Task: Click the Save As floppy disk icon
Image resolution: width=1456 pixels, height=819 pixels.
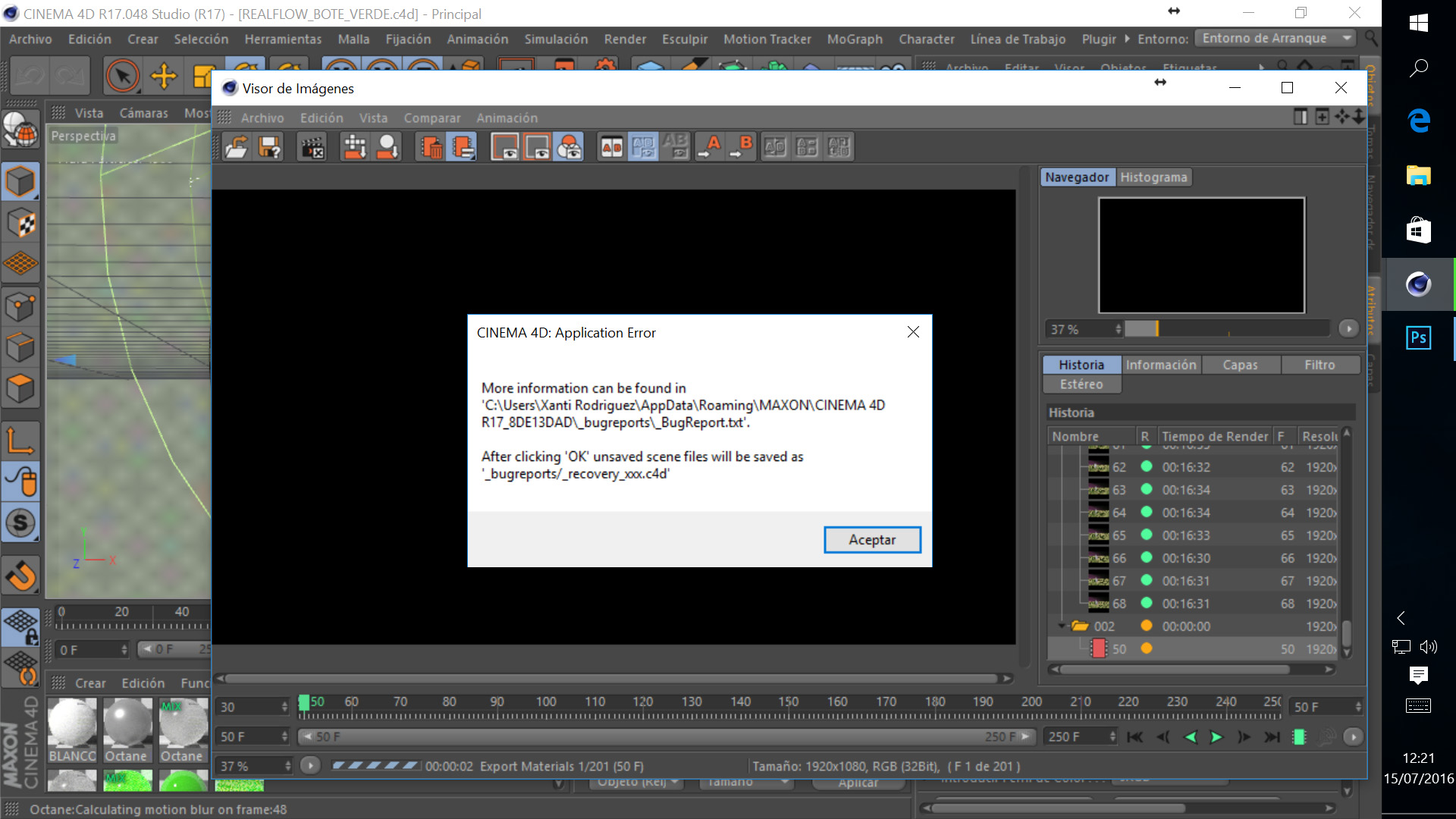Action: point(269,147)
